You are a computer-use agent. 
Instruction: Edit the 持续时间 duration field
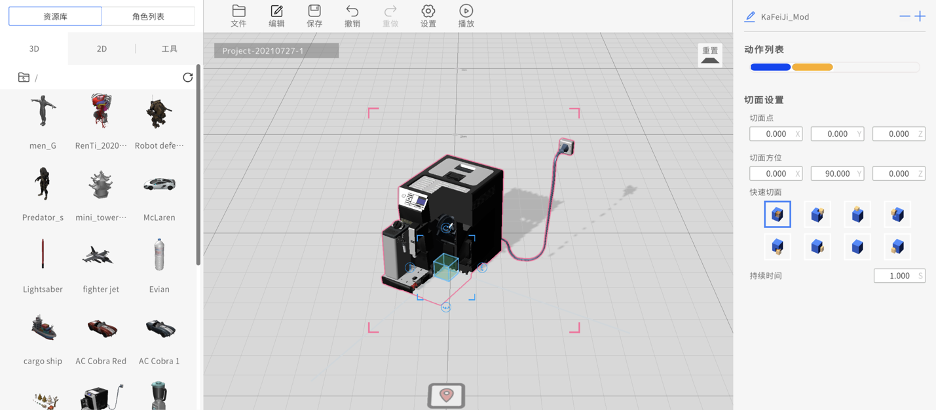click(900, 276)
